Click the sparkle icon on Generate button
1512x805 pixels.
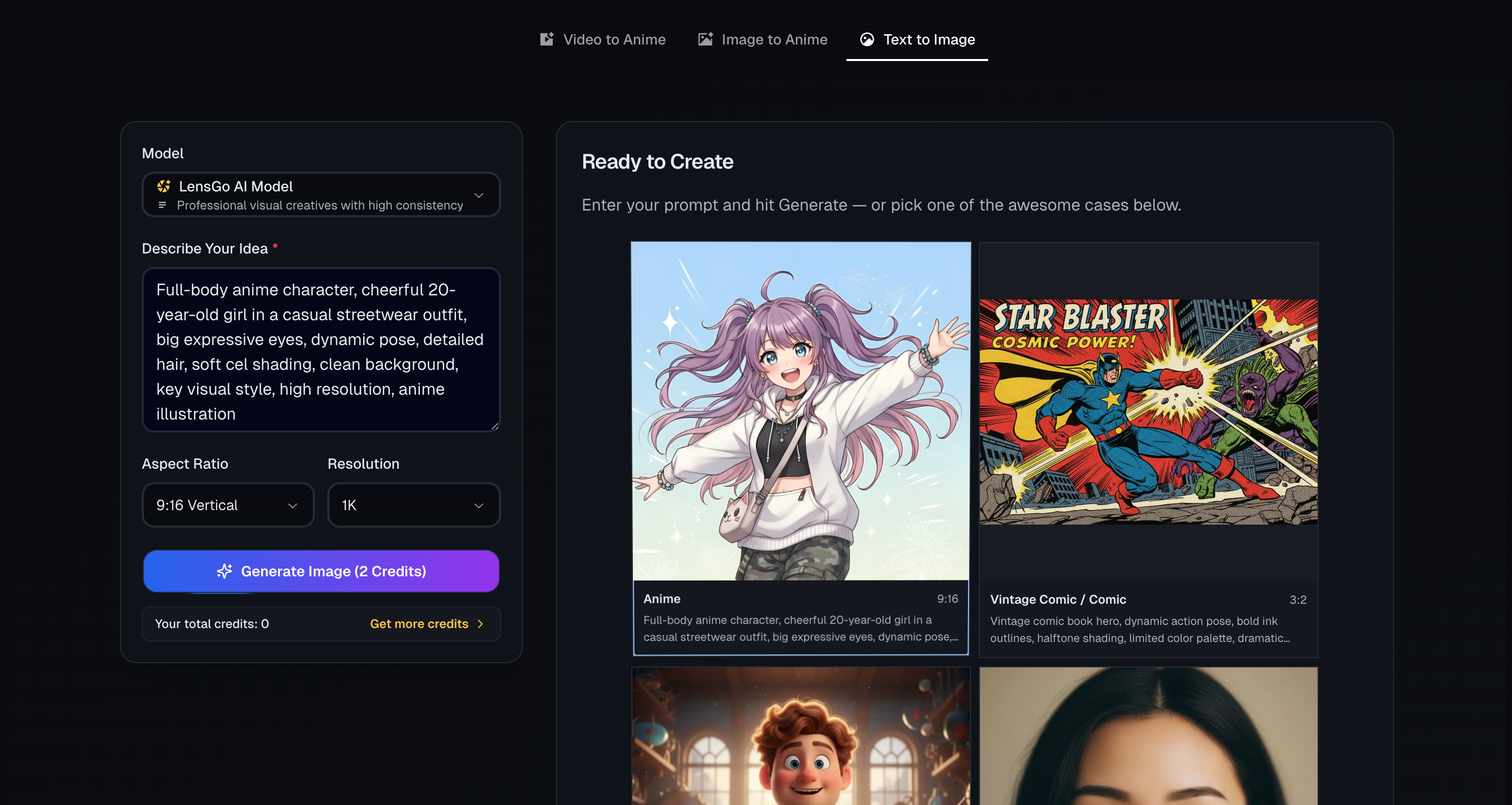[x=225, y=571]
